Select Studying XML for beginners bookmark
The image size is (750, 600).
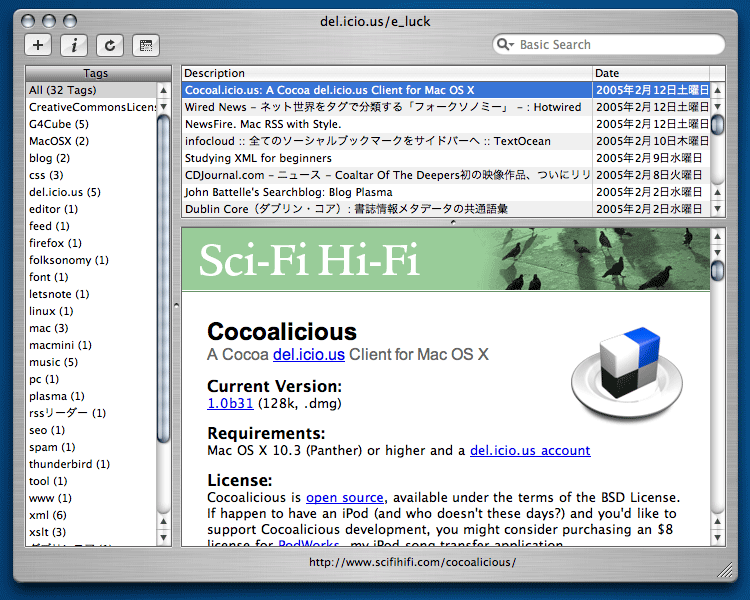point(386,158)
